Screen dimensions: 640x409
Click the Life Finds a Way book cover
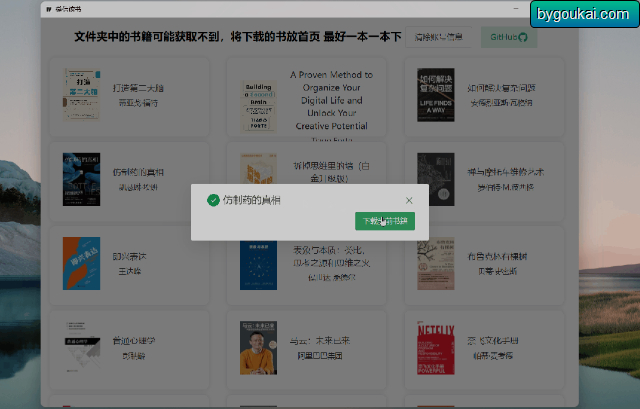coord(436,95)
